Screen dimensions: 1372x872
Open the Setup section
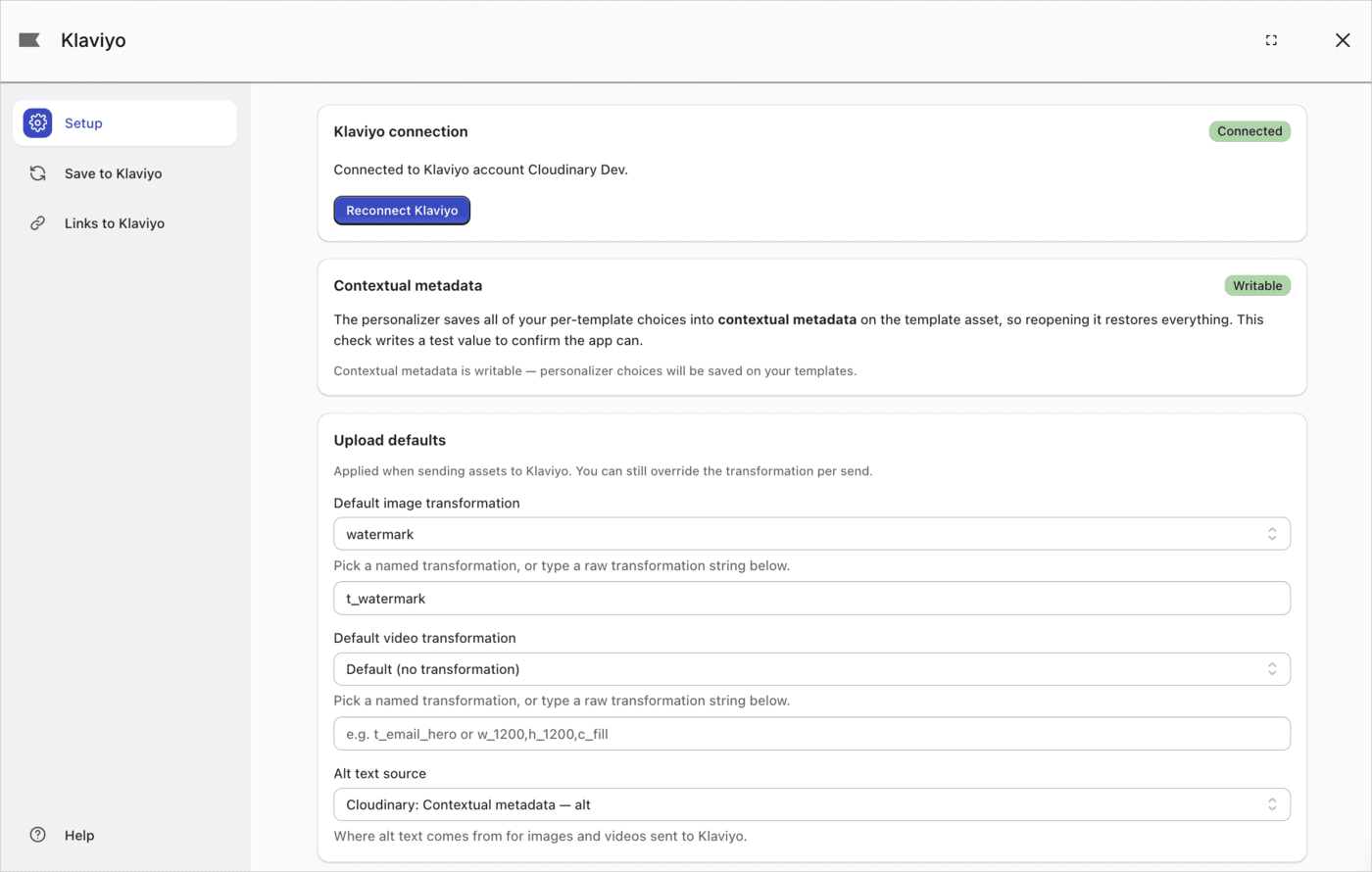click(x=124, y=123)
